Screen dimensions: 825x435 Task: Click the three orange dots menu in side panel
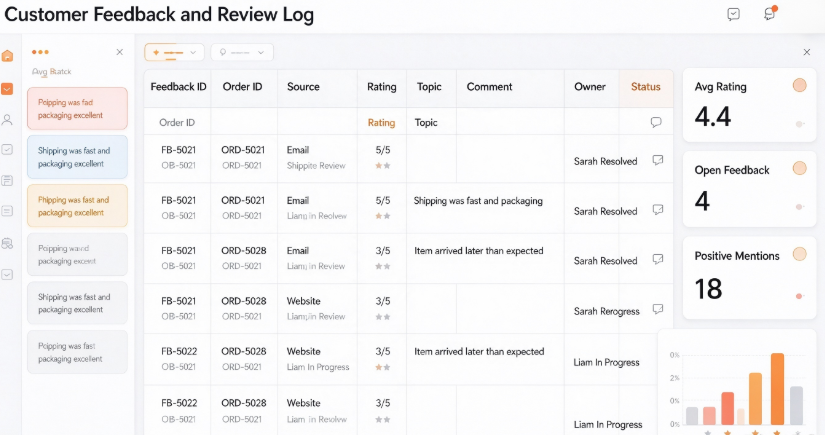(x=40, y=52)
